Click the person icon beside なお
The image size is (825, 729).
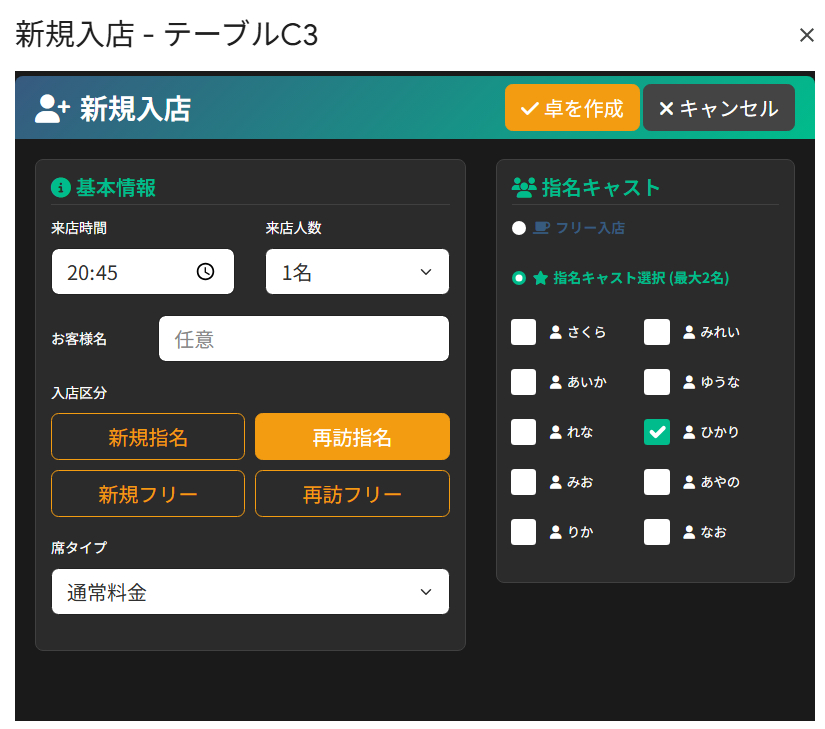click(x=689, y=532)
